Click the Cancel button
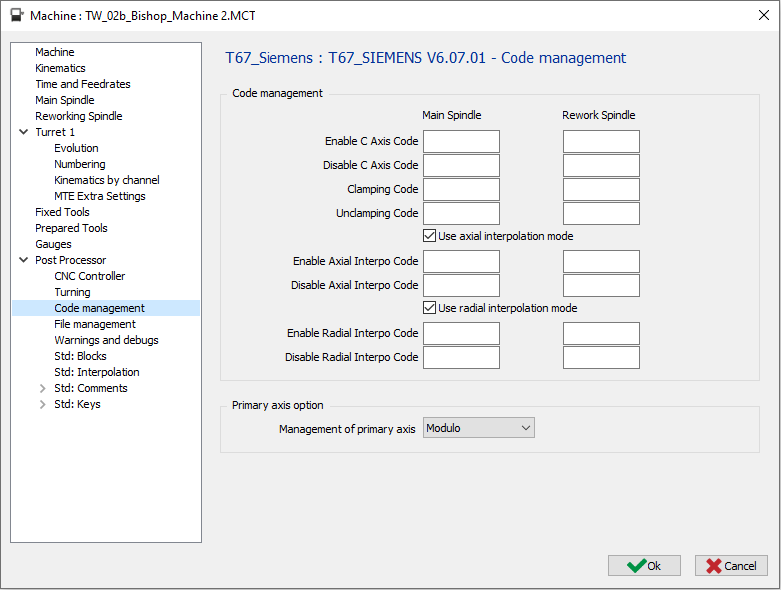781x590 pixels. coord(731,565)
